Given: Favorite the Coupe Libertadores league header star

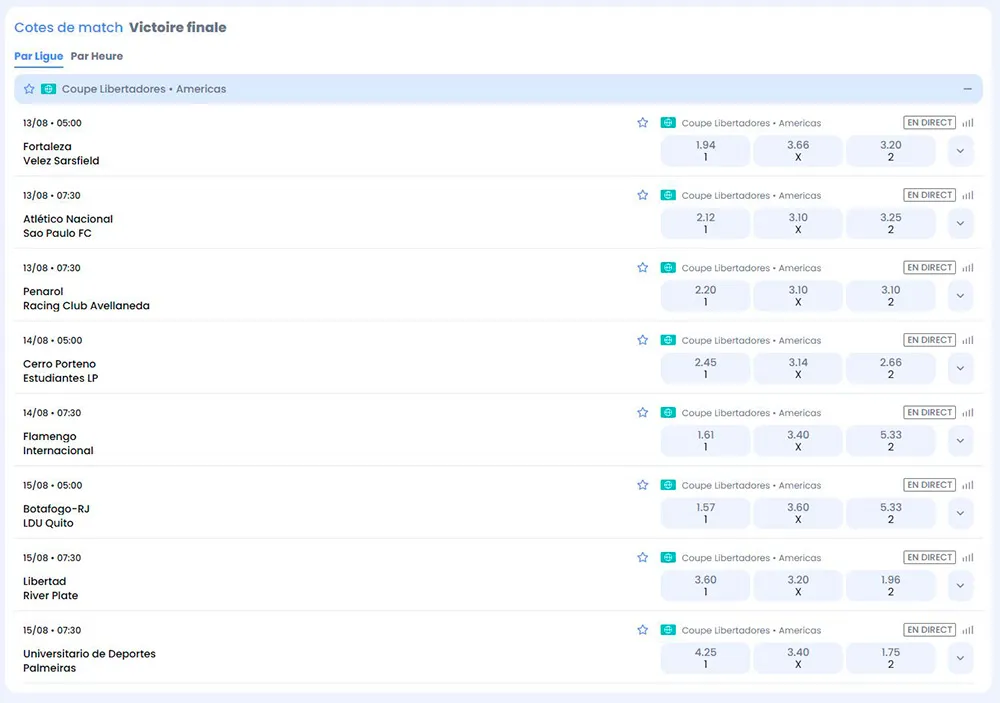Looking at the screenshot, I should (29, 89).
